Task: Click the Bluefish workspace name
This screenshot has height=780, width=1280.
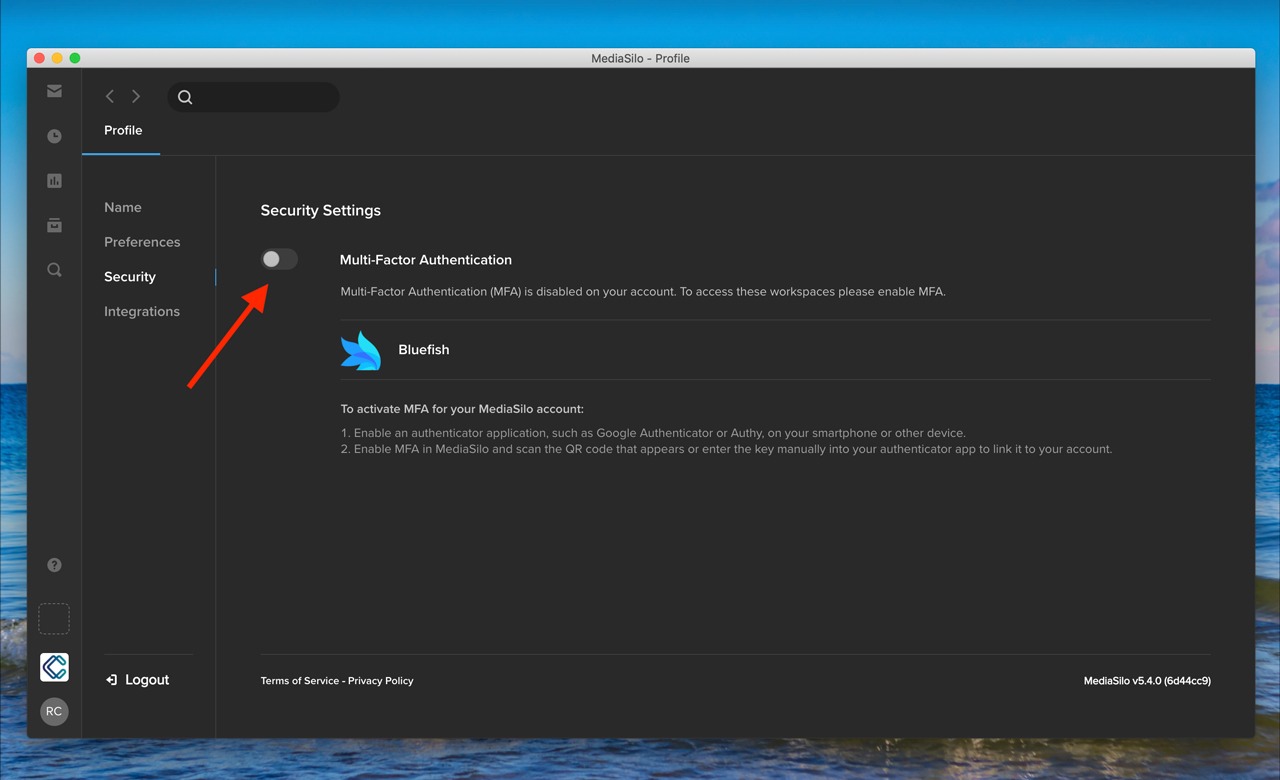Action: click(424, 350)
